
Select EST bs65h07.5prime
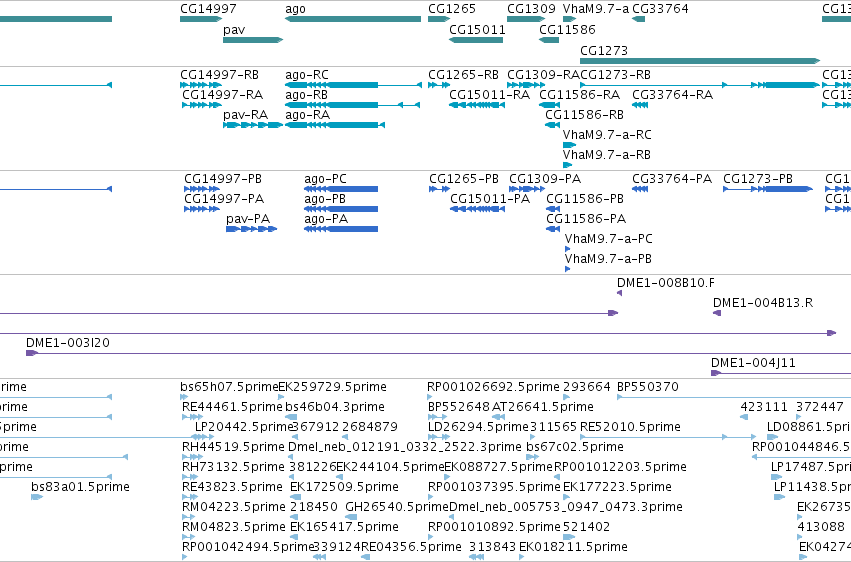[x=229, y=387]
